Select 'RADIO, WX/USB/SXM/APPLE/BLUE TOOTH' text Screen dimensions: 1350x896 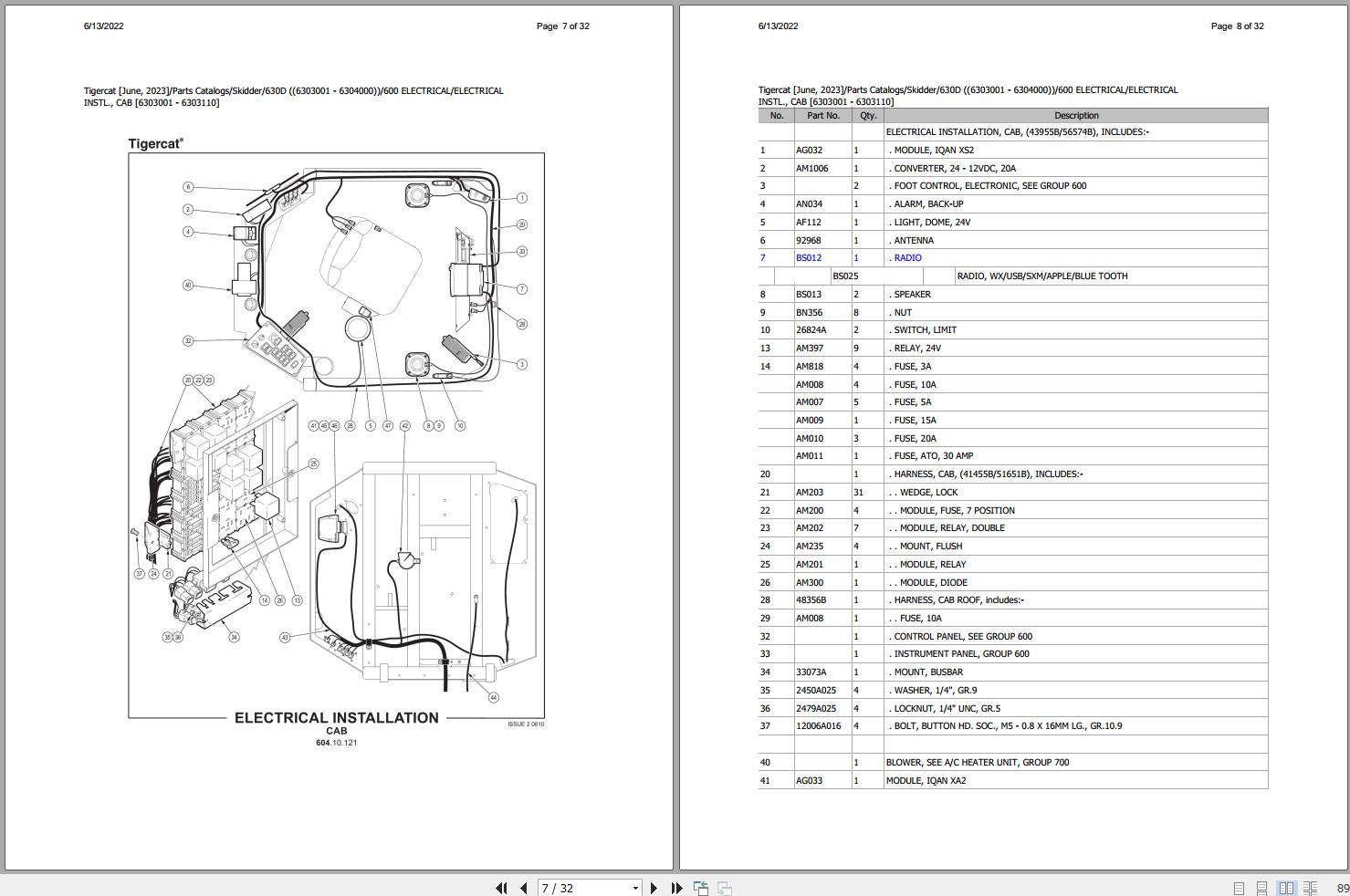click(x=1042, y=276)
